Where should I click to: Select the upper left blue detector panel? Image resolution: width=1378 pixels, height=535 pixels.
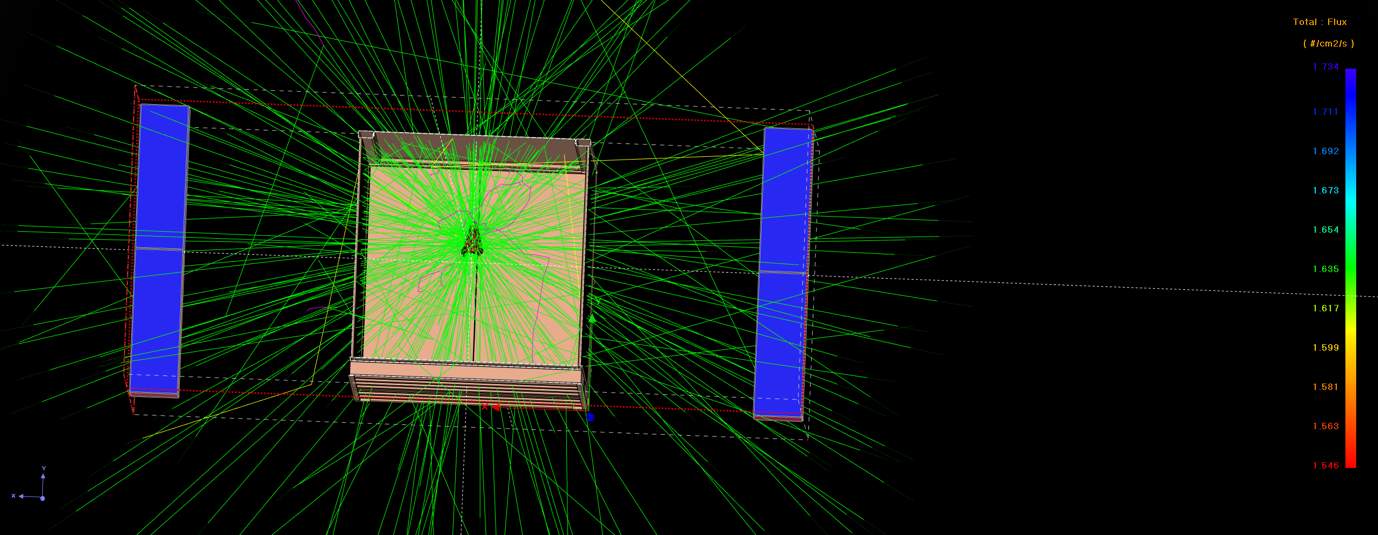click(x=162, y=176)
